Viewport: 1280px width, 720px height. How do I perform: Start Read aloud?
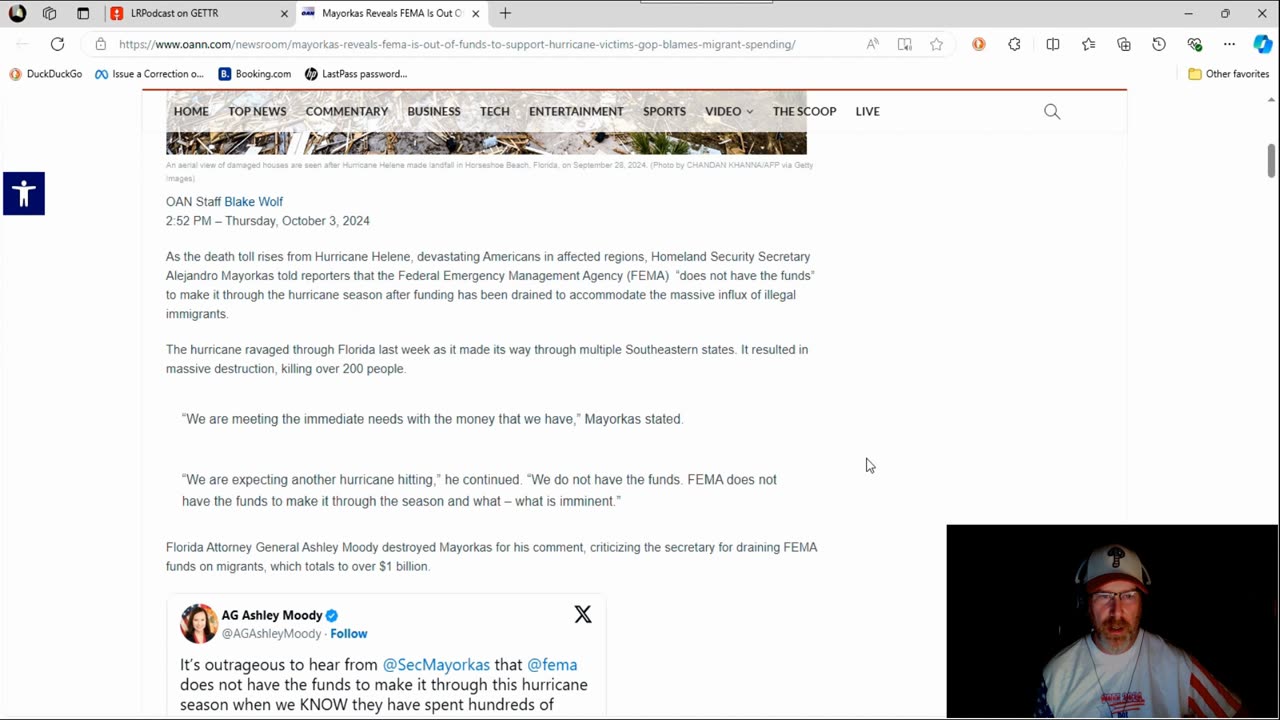click(873, 44)
